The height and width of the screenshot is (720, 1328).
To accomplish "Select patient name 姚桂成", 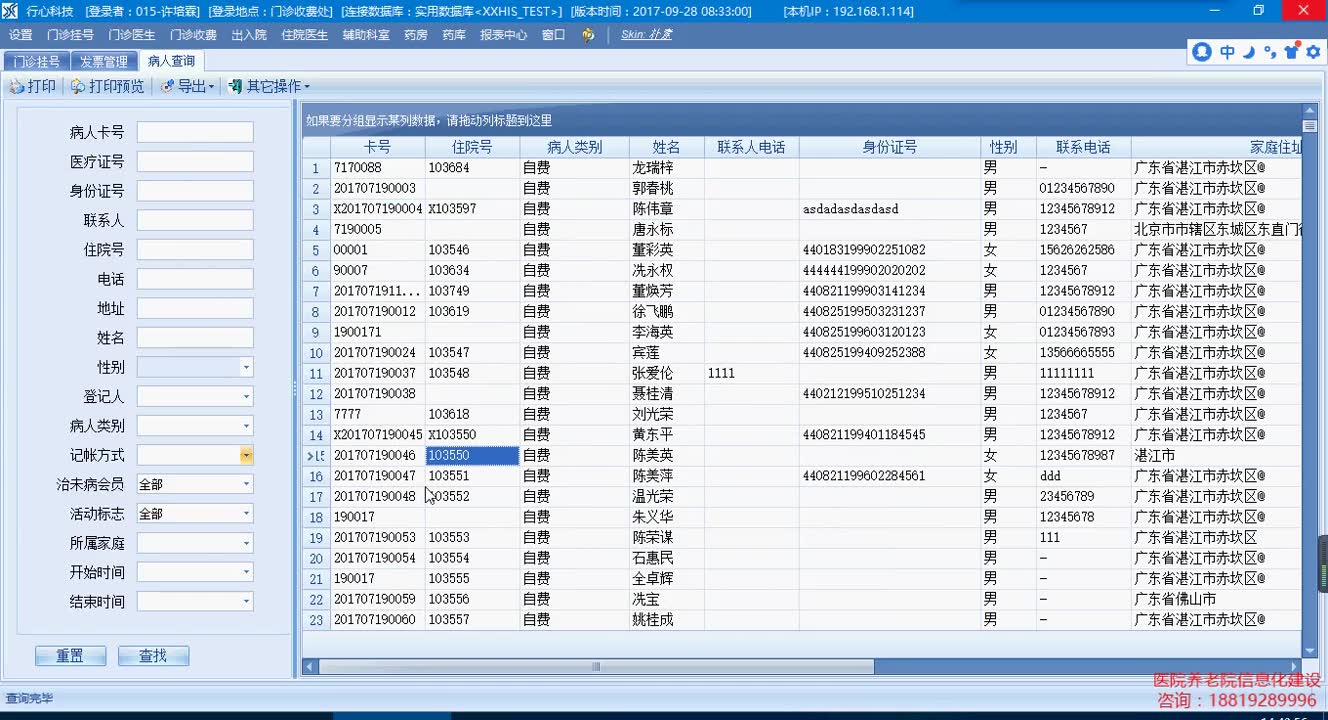I will point(653,619).
